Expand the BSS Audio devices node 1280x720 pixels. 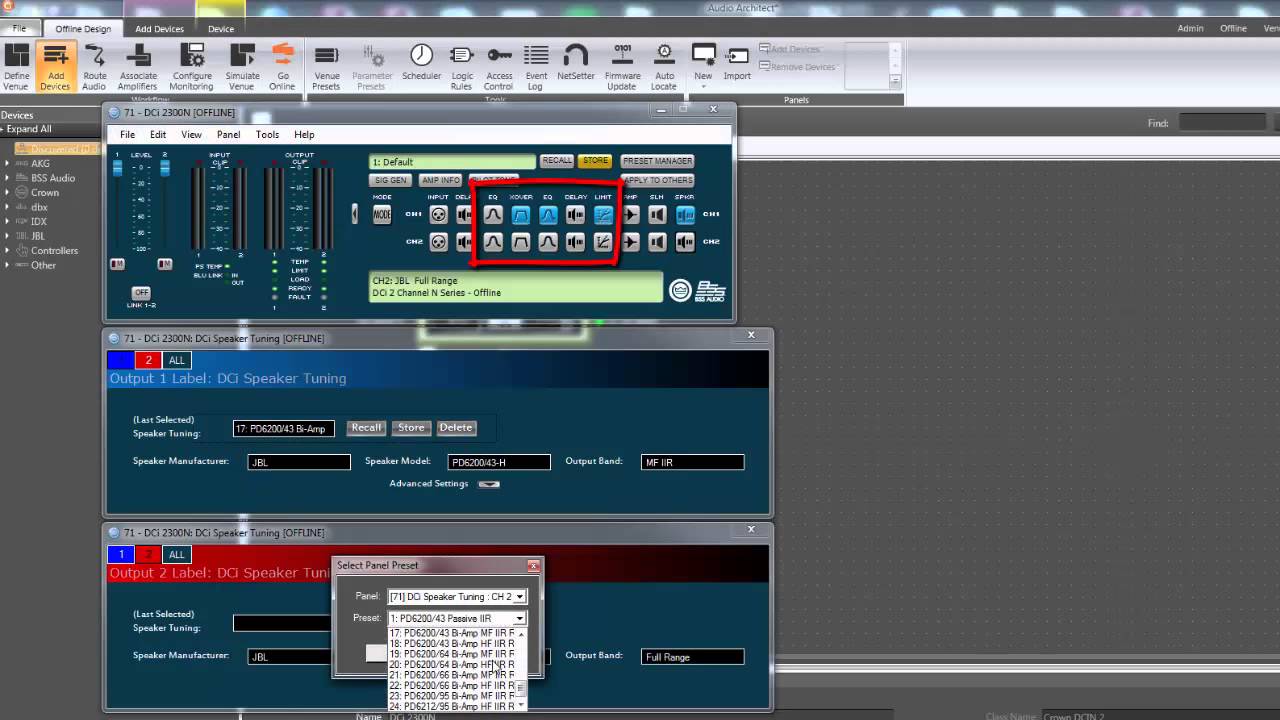(7, 178)
